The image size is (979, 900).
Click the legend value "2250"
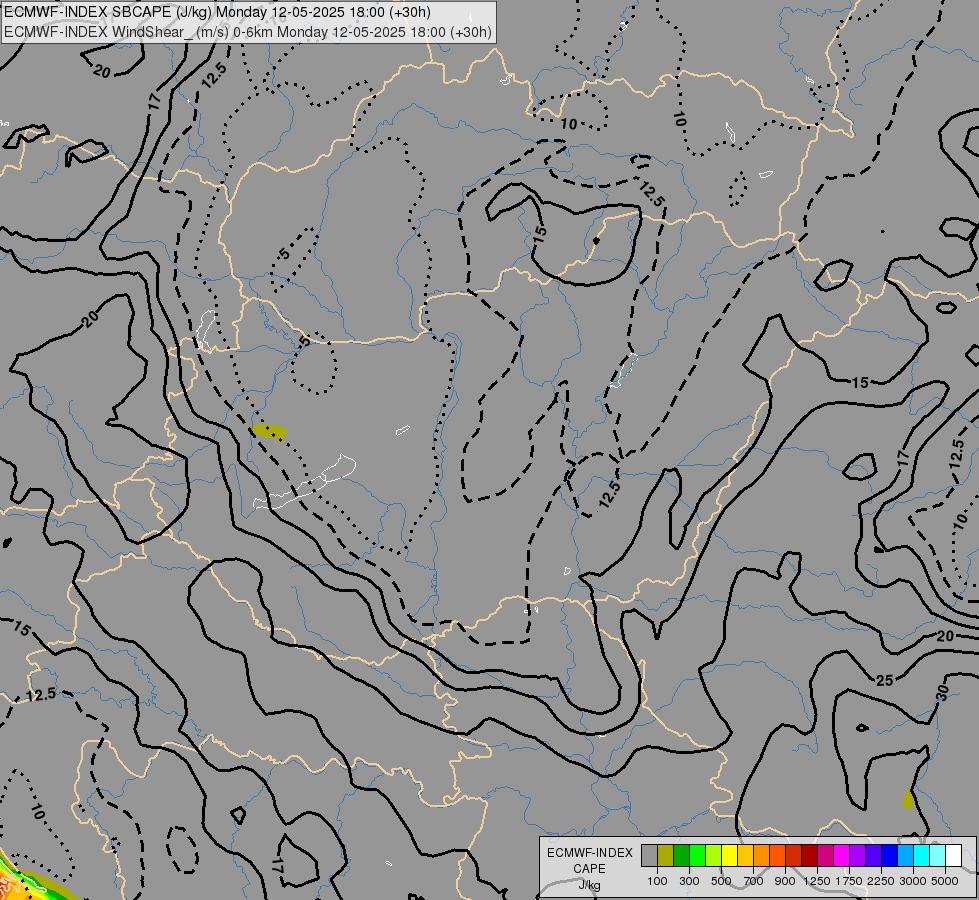(x=881, y=881)
